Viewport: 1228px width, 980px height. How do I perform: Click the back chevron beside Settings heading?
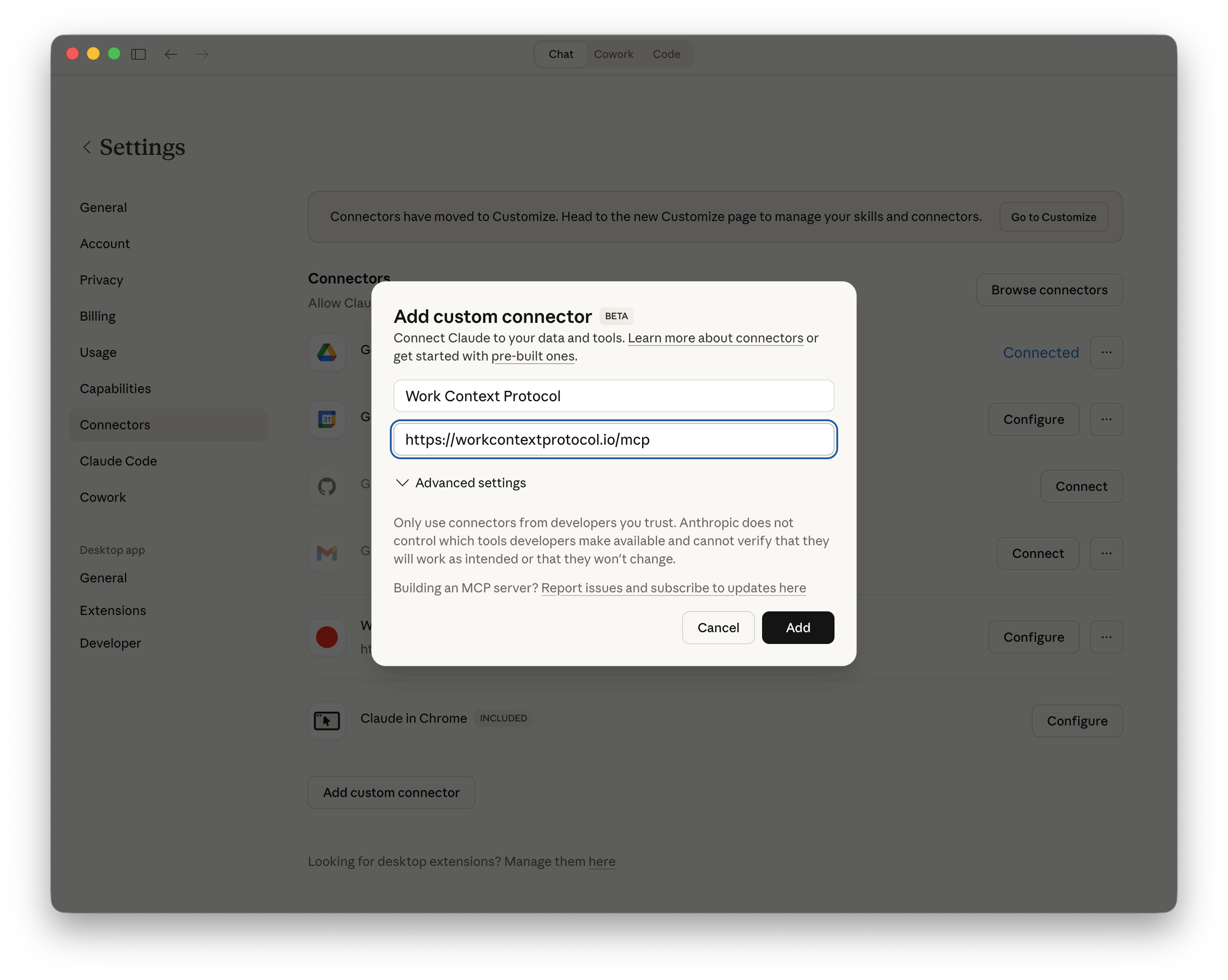point(87,148)
